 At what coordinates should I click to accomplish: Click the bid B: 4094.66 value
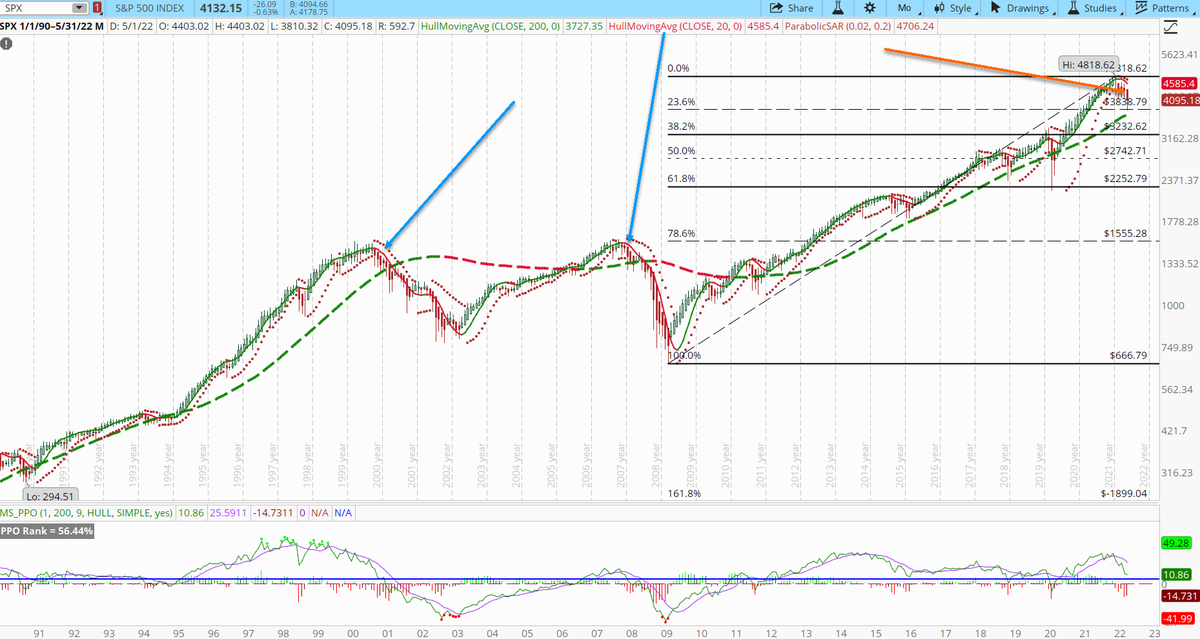coord(310,5)
